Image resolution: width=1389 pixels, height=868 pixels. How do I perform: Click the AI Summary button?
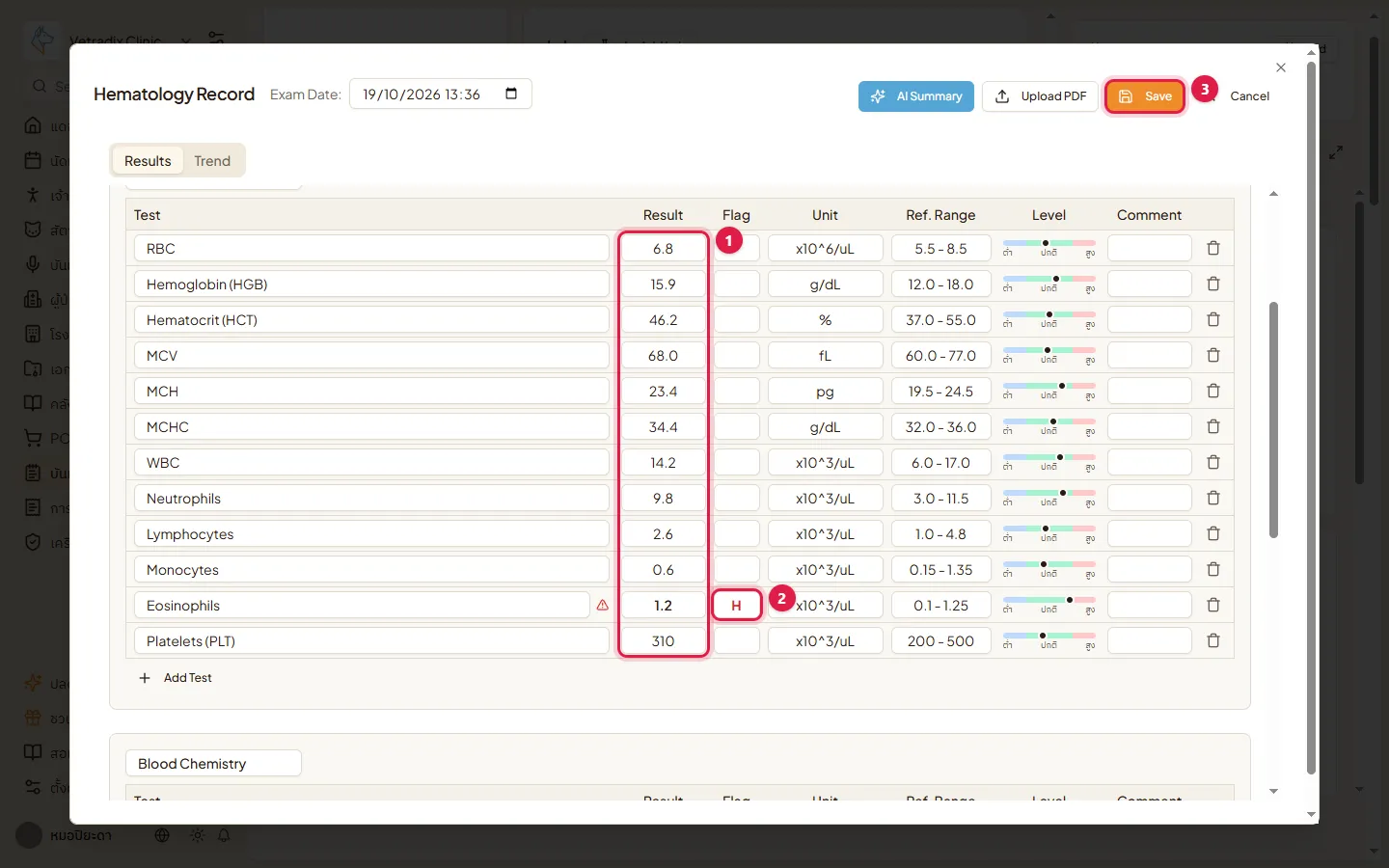coord(916,96)
